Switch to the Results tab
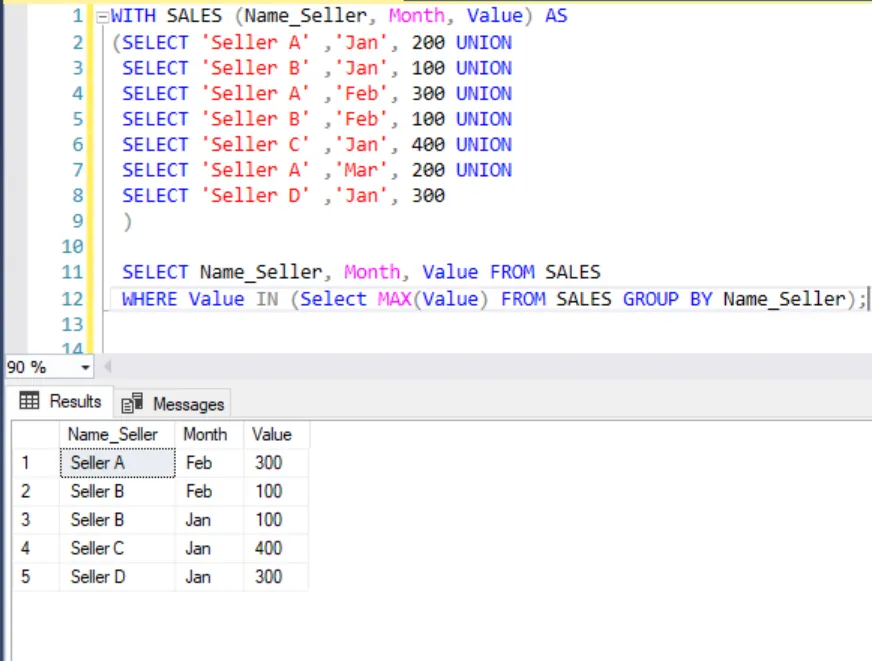 coord(61,401)
